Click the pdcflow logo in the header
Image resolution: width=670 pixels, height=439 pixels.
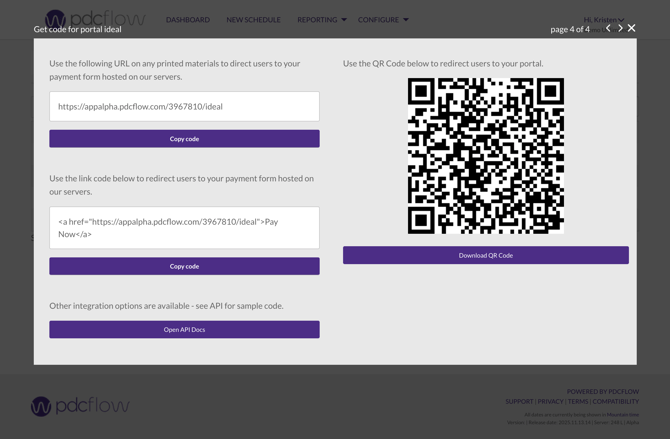pos(95,19)
